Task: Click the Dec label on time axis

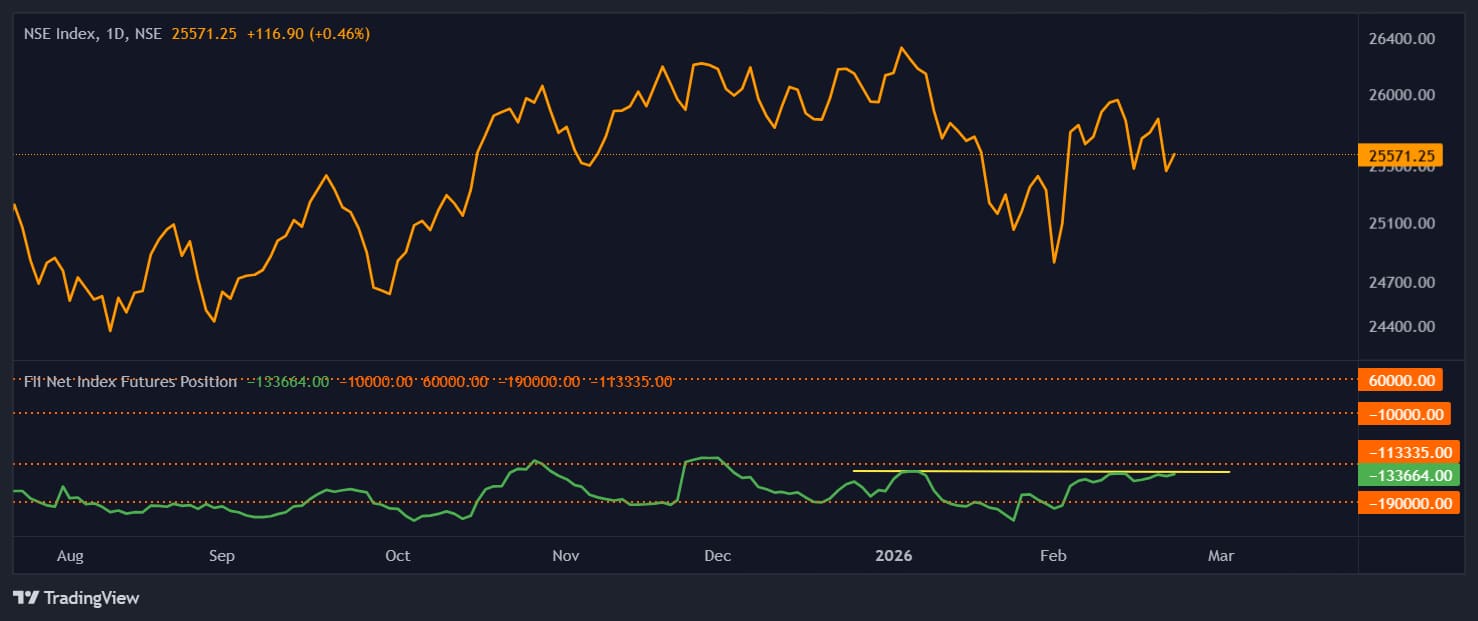Action: (717, 556)
